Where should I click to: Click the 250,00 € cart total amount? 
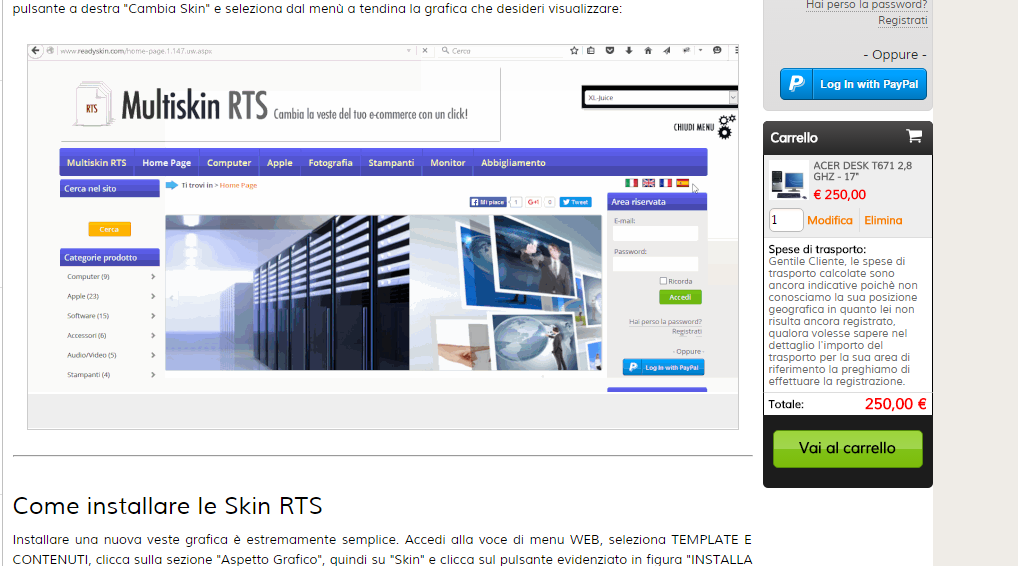point(895,404)
